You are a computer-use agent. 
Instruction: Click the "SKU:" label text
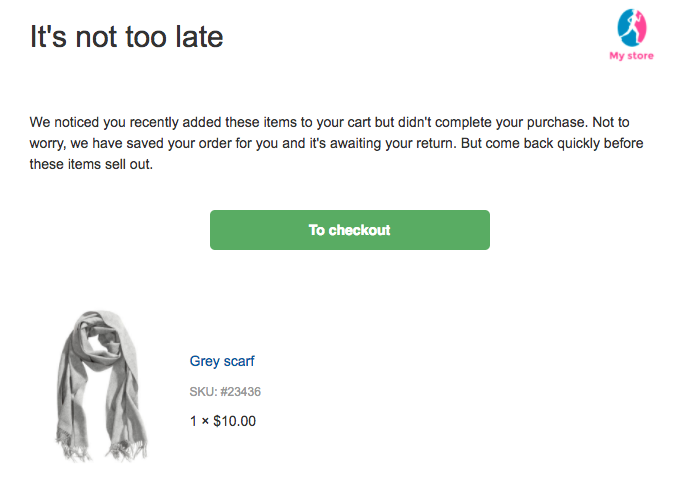203,392
